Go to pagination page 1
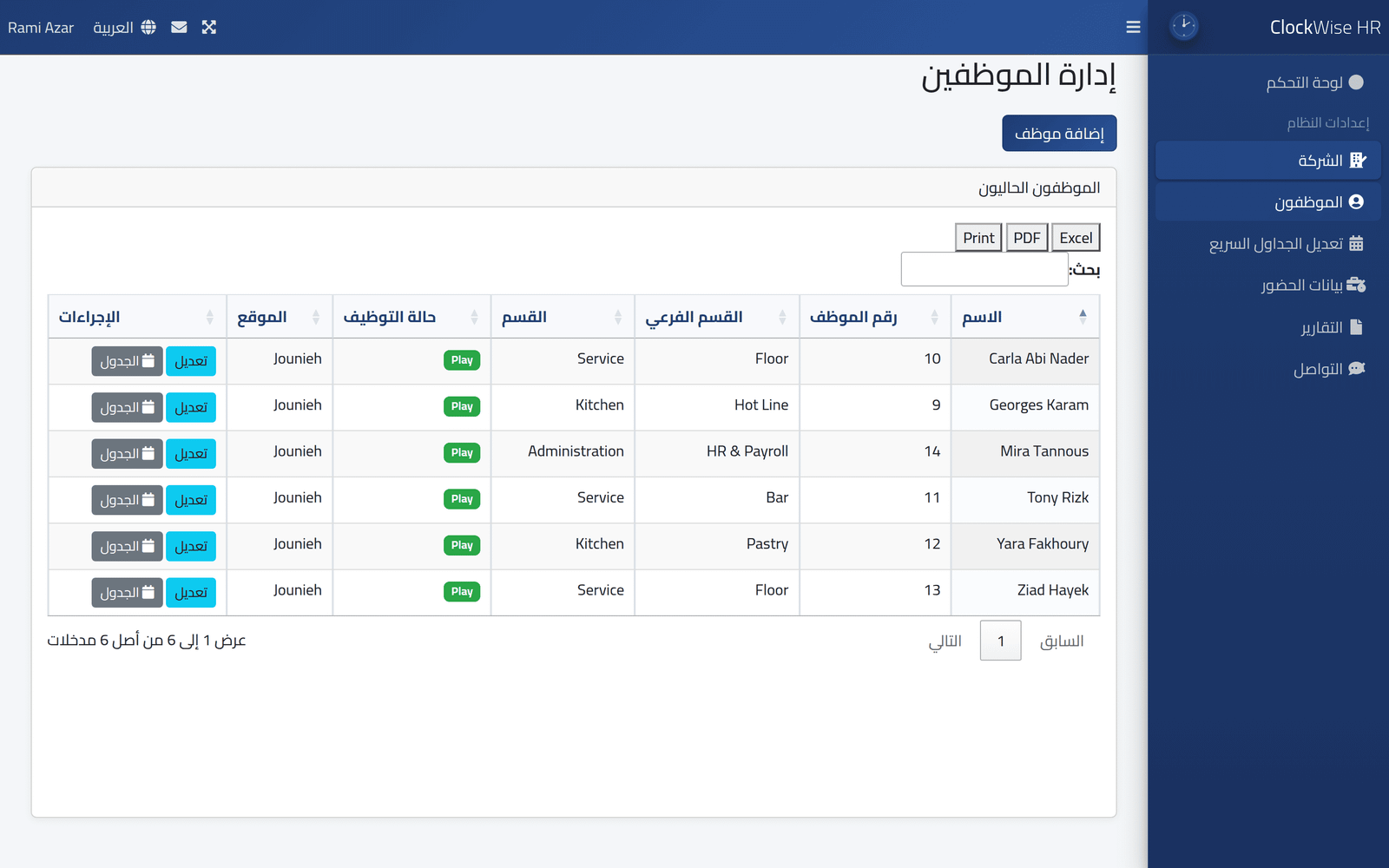The height and width of the screenshot is (868, 1389). 1001,641
